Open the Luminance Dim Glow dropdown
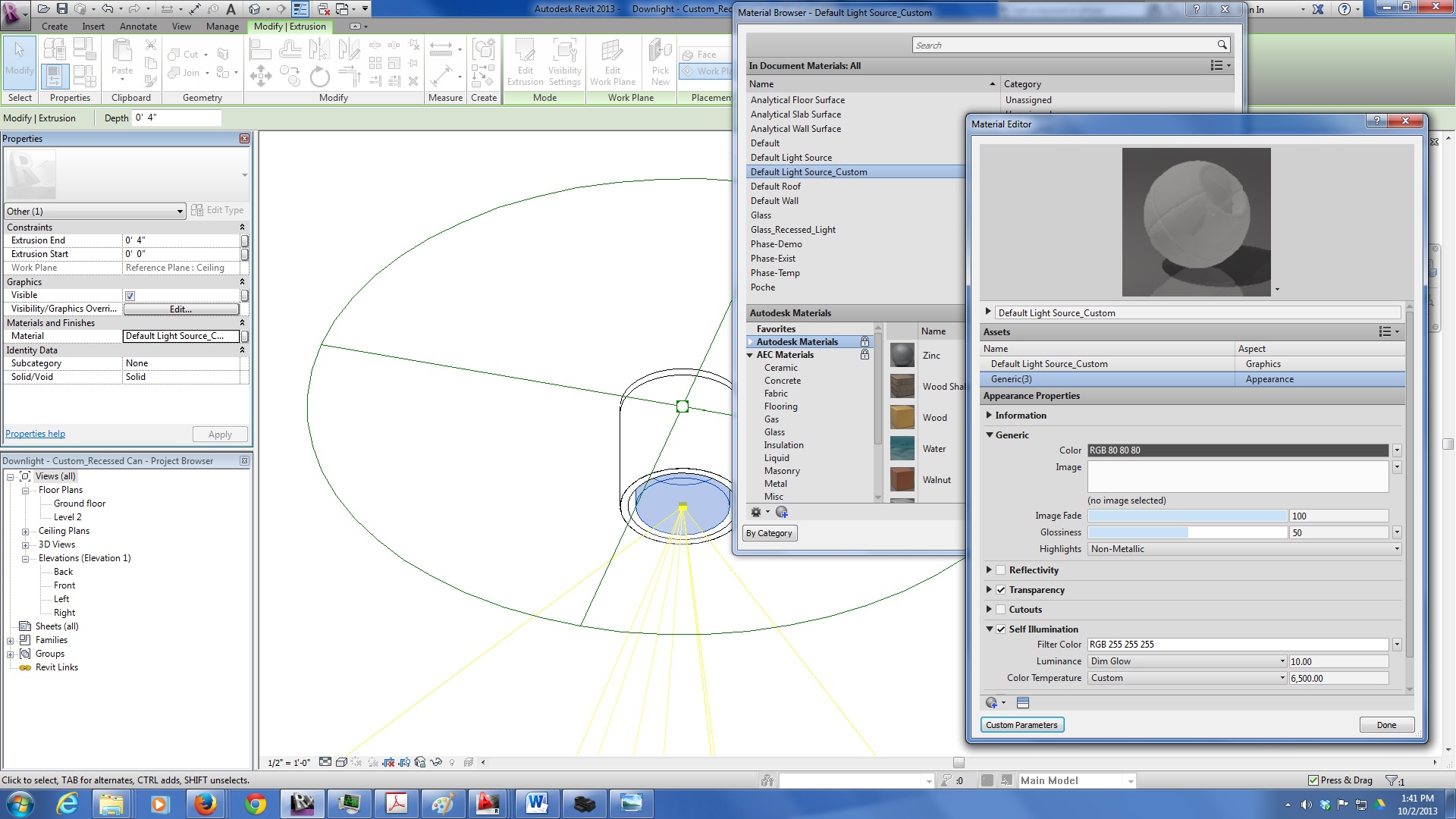 pos(1187,661)
